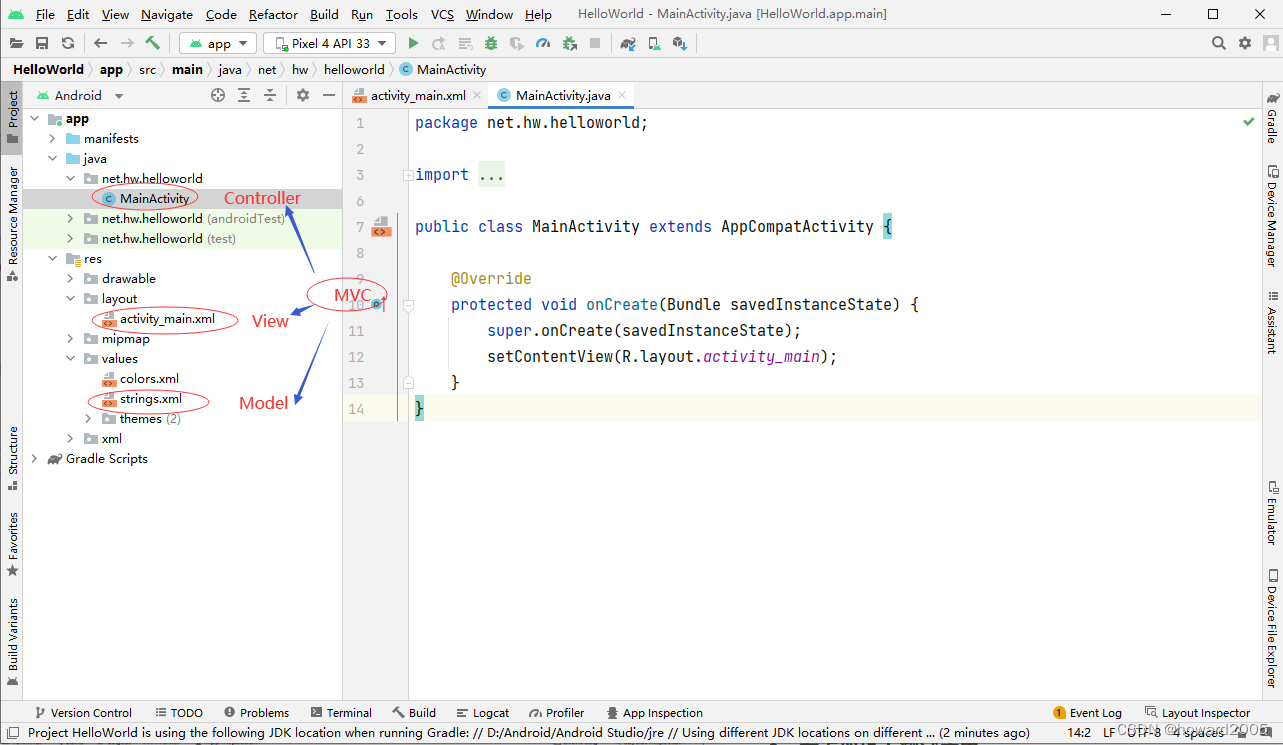The height and width of the screenshot is (745, 1283).
Task: Expand the drawable folder
Action: click(70, 279)
